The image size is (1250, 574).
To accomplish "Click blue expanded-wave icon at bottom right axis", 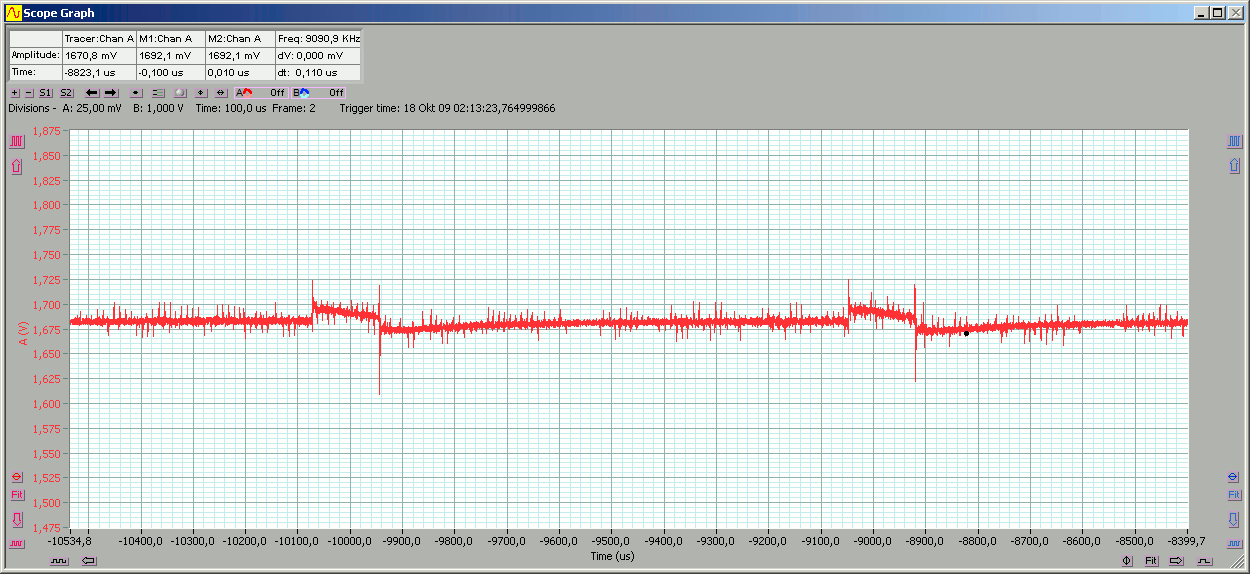I will 1233,543.
